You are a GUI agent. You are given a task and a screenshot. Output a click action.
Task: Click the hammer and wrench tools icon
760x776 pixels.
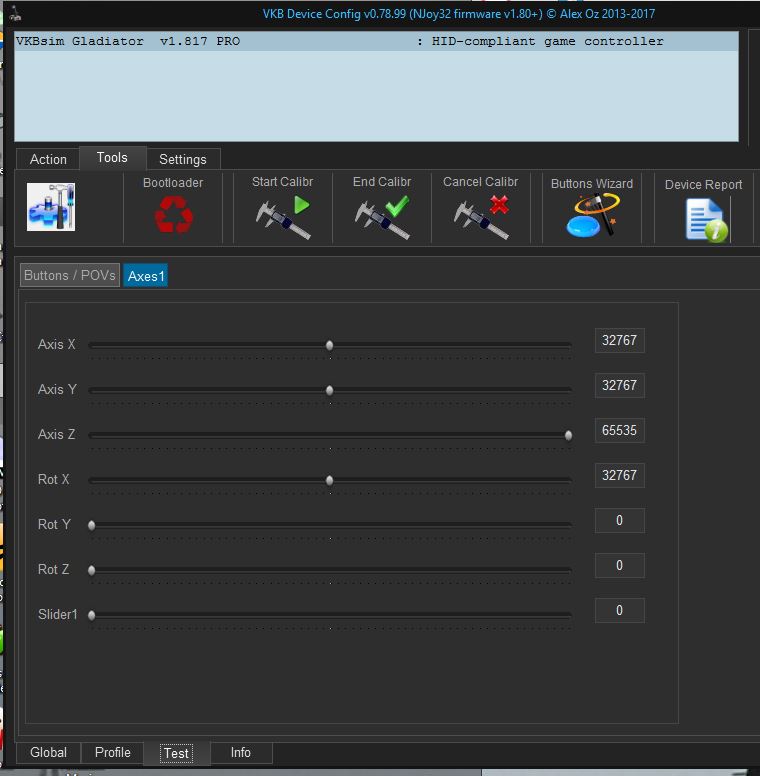51,208
